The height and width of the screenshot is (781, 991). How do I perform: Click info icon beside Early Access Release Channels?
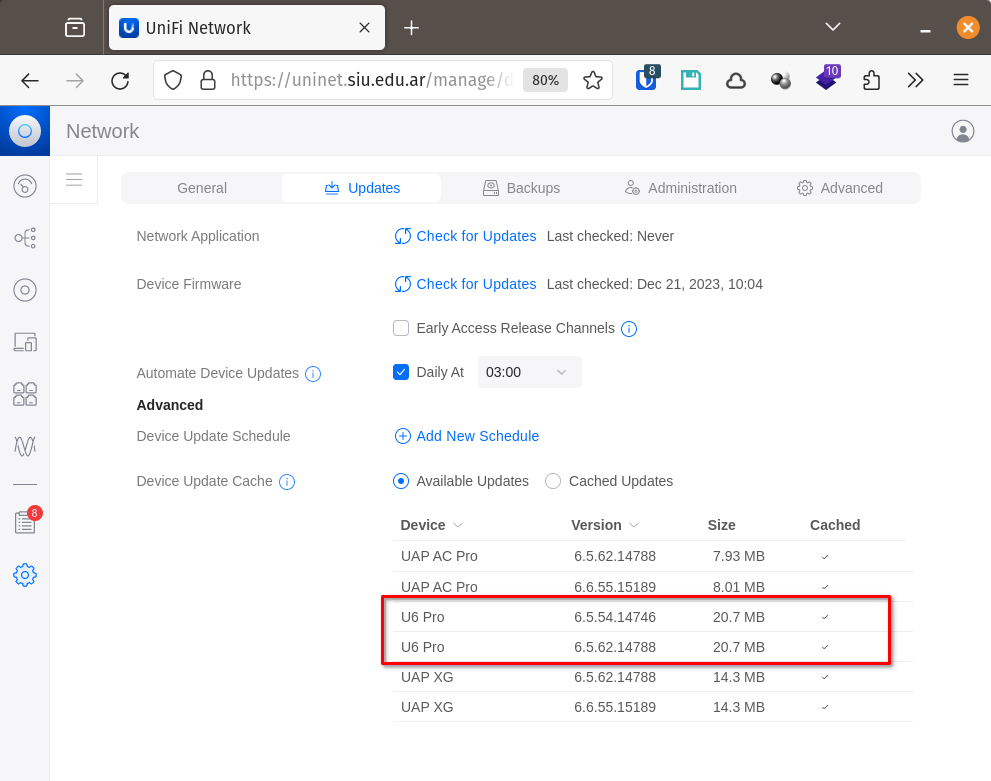629,329
